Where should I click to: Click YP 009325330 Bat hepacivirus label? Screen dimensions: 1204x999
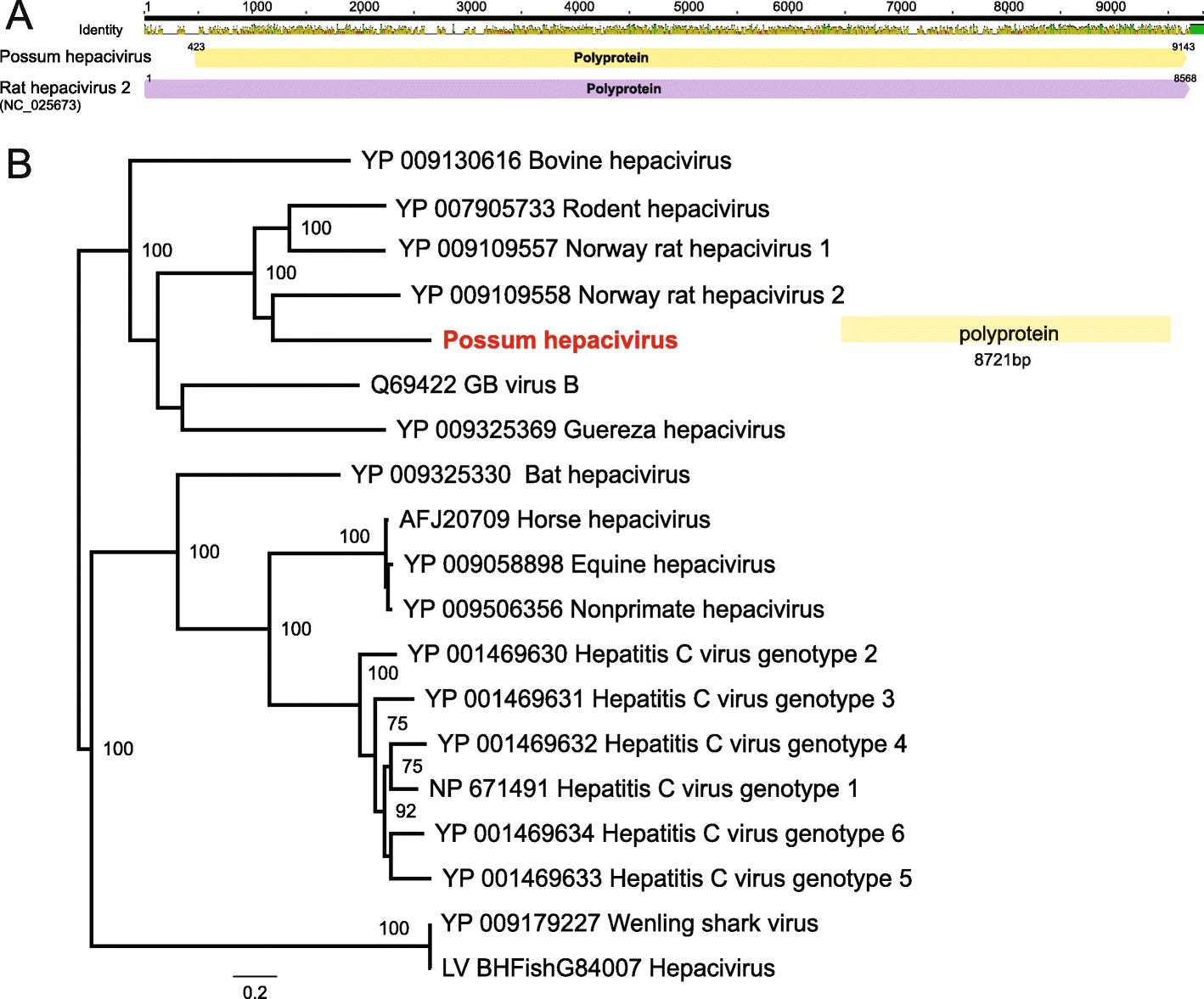520,474
